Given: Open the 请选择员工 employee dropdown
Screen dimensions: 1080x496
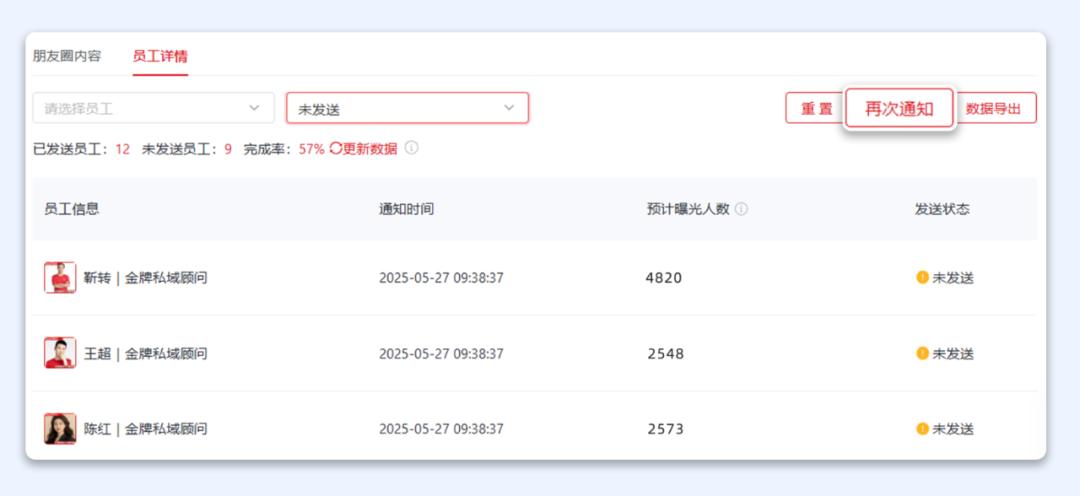Looking at the screenshot, I should (153, 108).
